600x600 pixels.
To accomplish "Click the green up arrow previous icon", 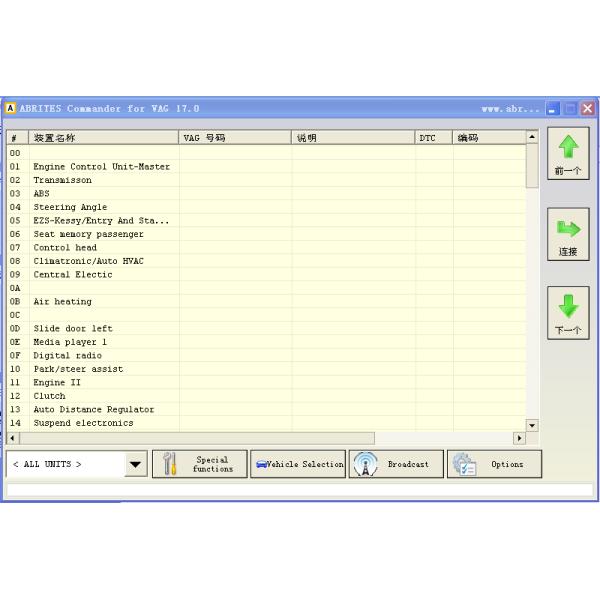I will click(568, 149).
